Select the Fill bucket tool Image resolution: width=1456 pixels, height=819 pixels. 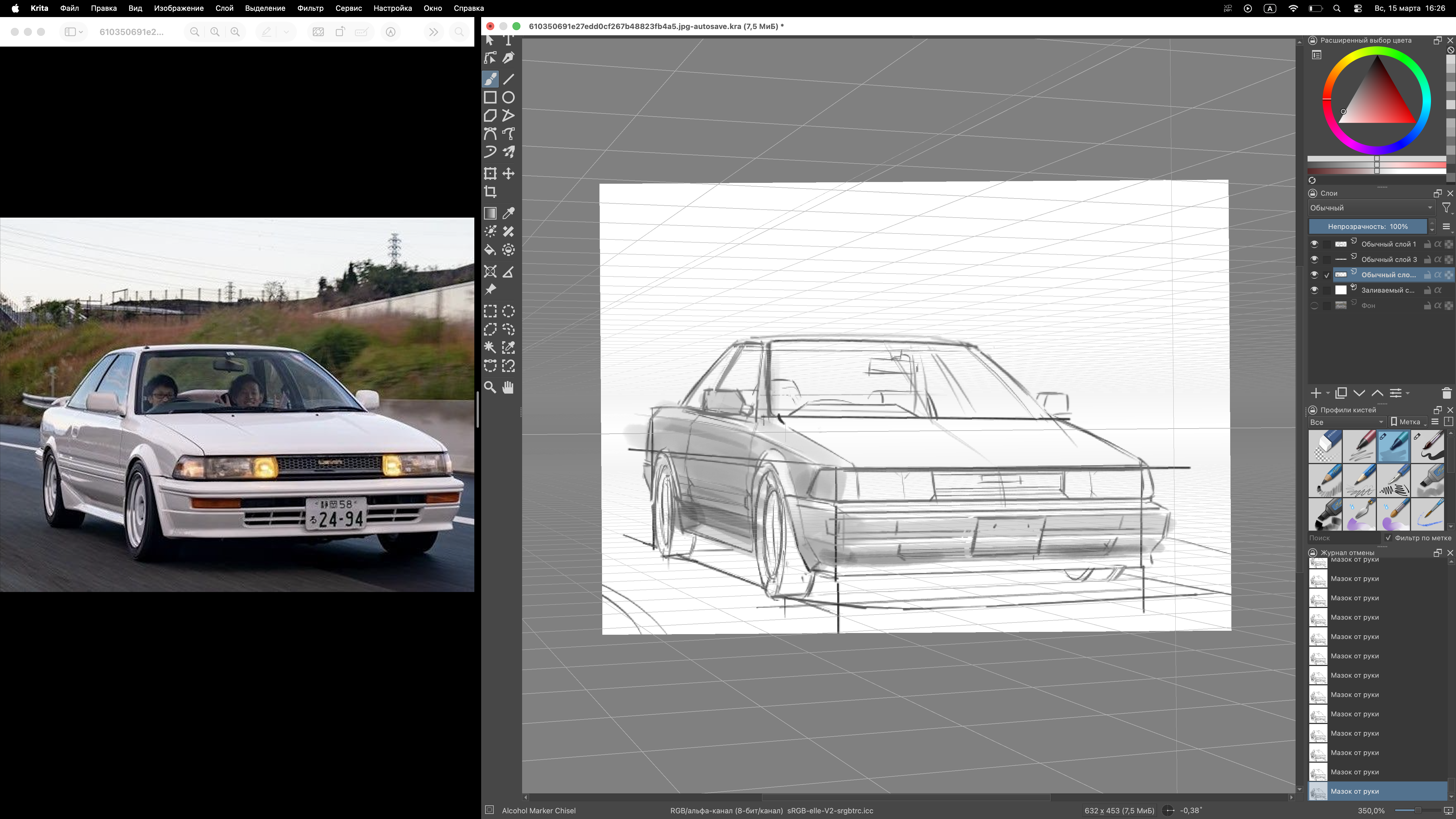pos(490,250)
